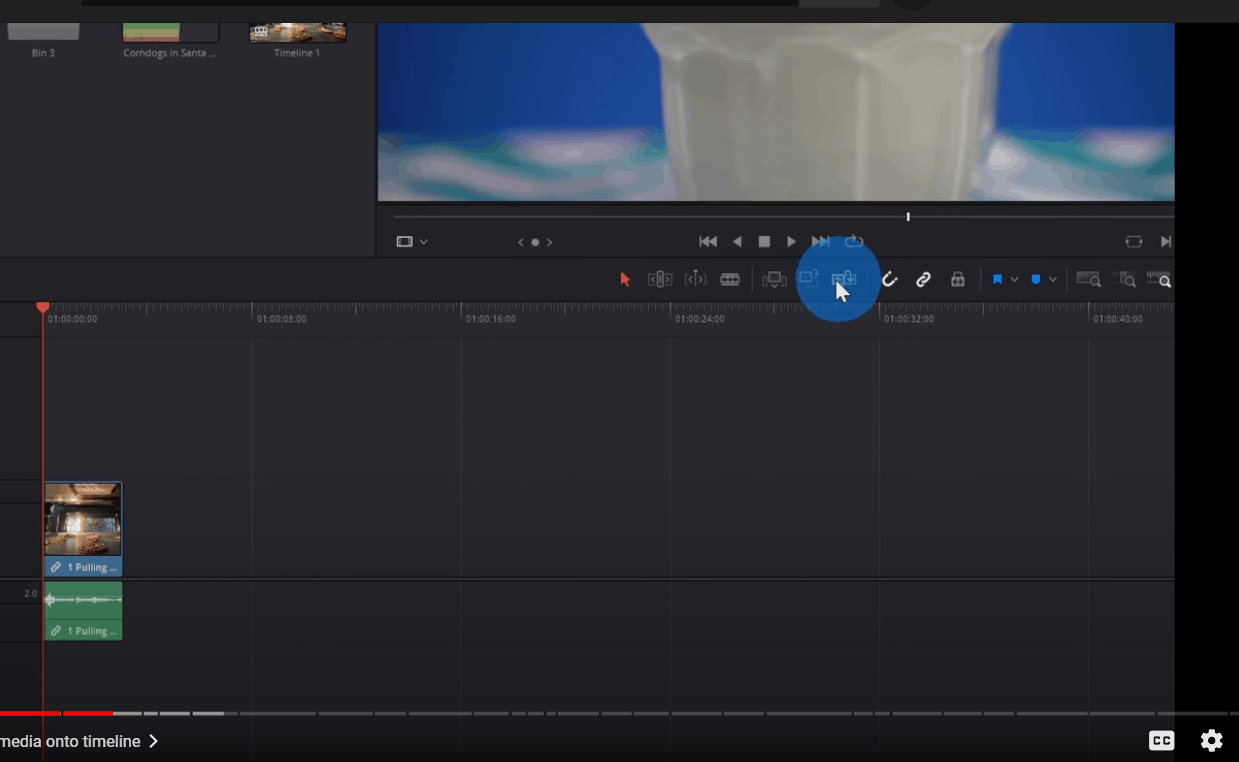Add a blue flag to clip
Image resolution: width=1239 pixels, height=762 pixels.
coord(997,280)
